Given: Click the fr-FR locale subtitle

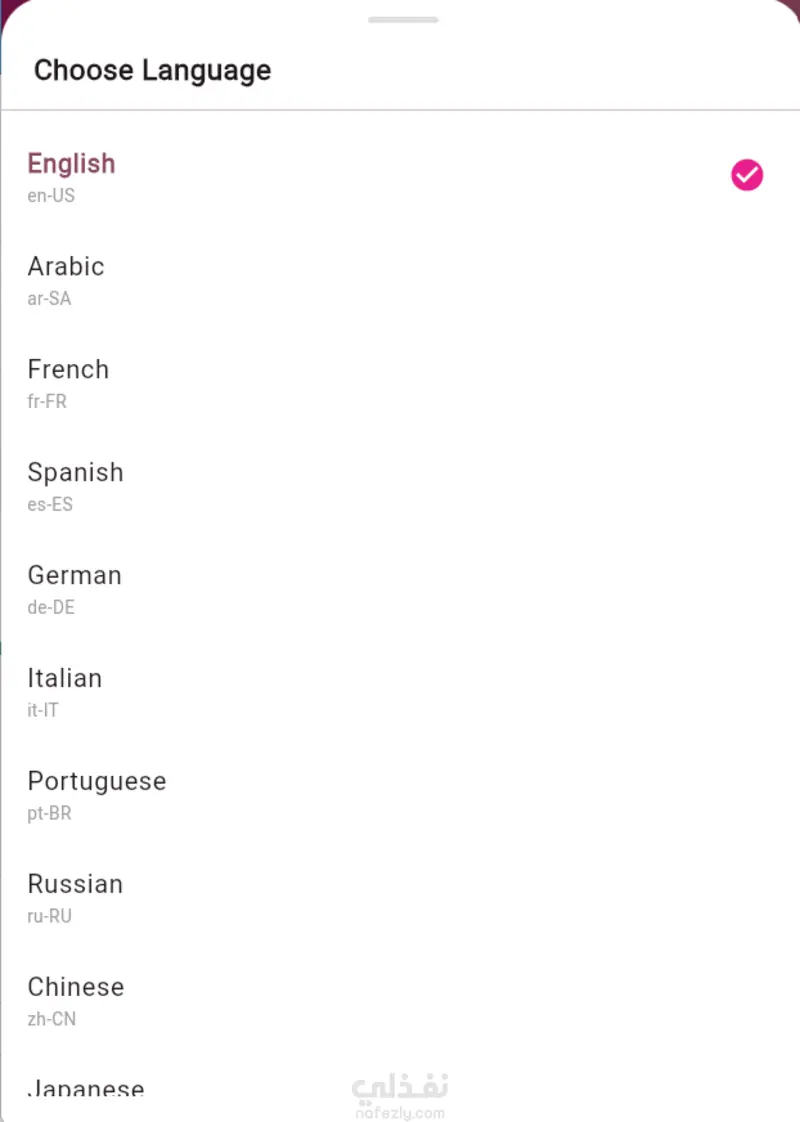Looking at the screenshot, I should point(47,402).
